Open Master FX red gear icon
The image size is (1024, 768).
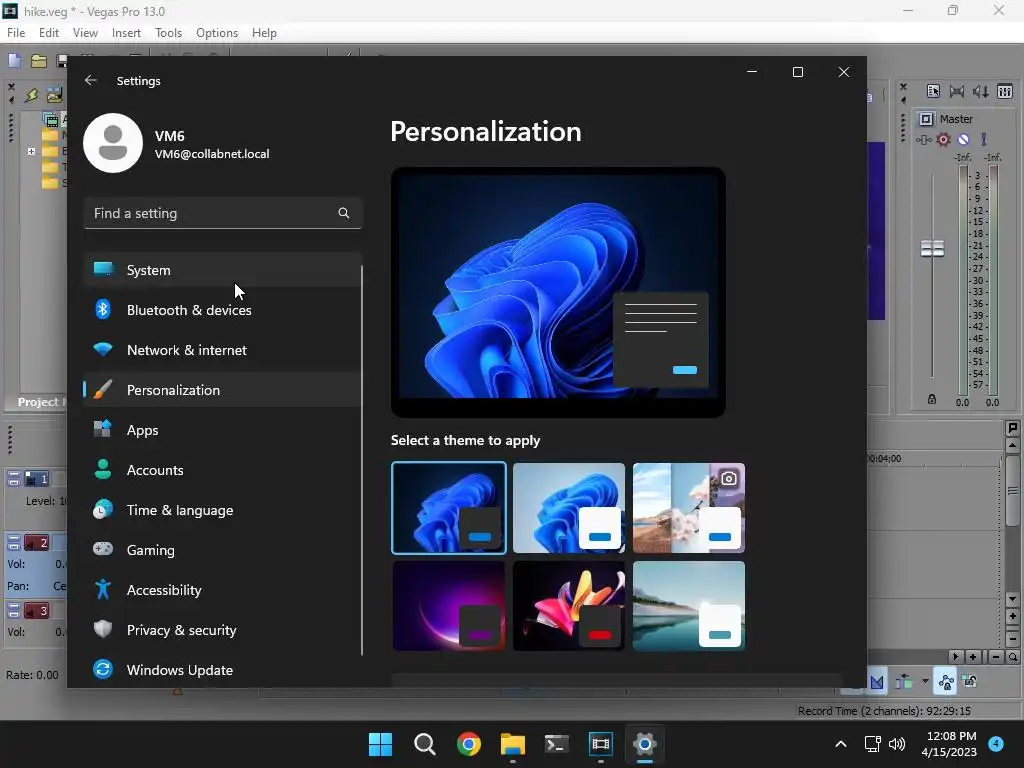pyautogui.click(x=943, y=139)
